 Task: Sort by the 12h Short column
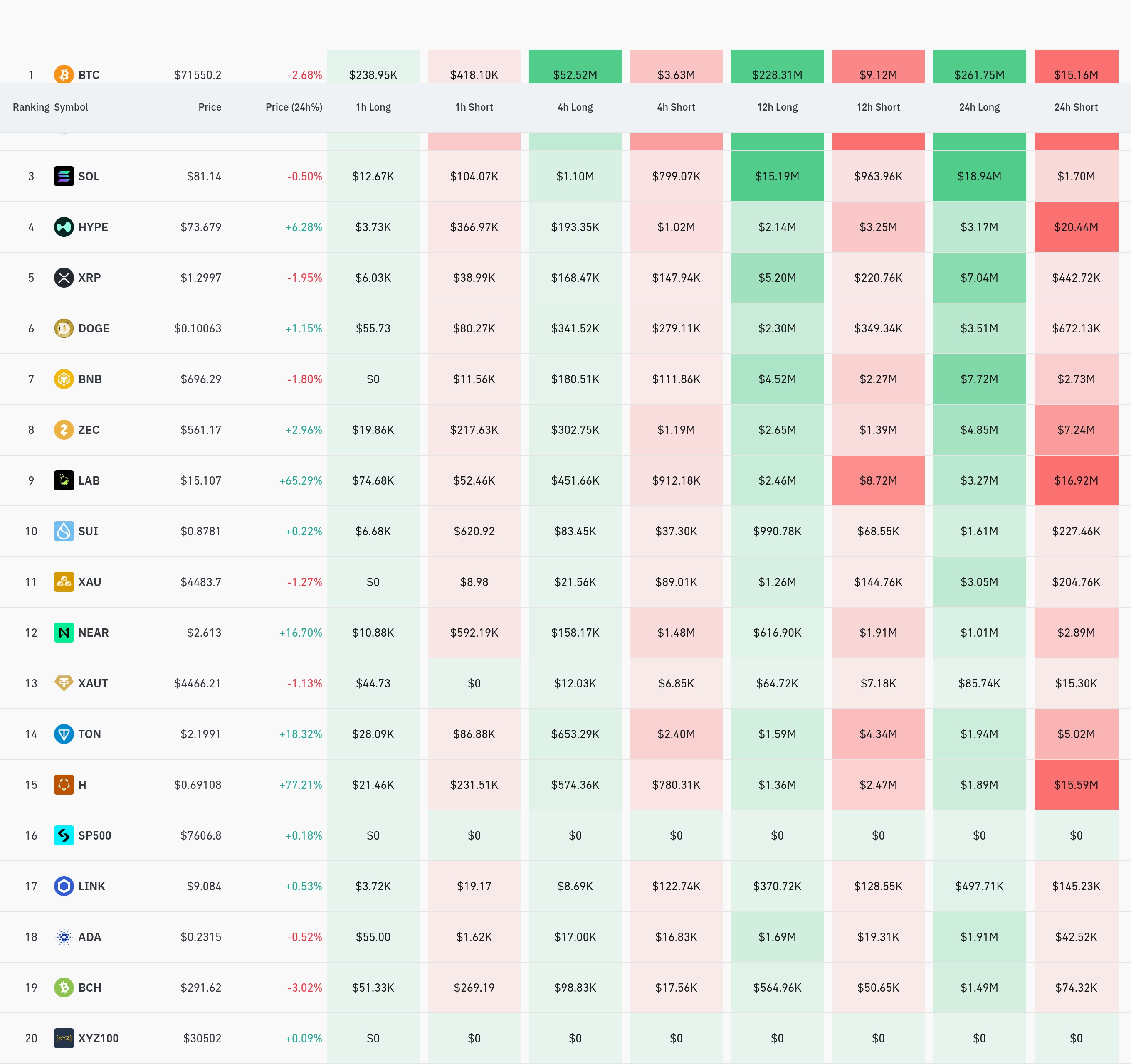pos(879,107)
